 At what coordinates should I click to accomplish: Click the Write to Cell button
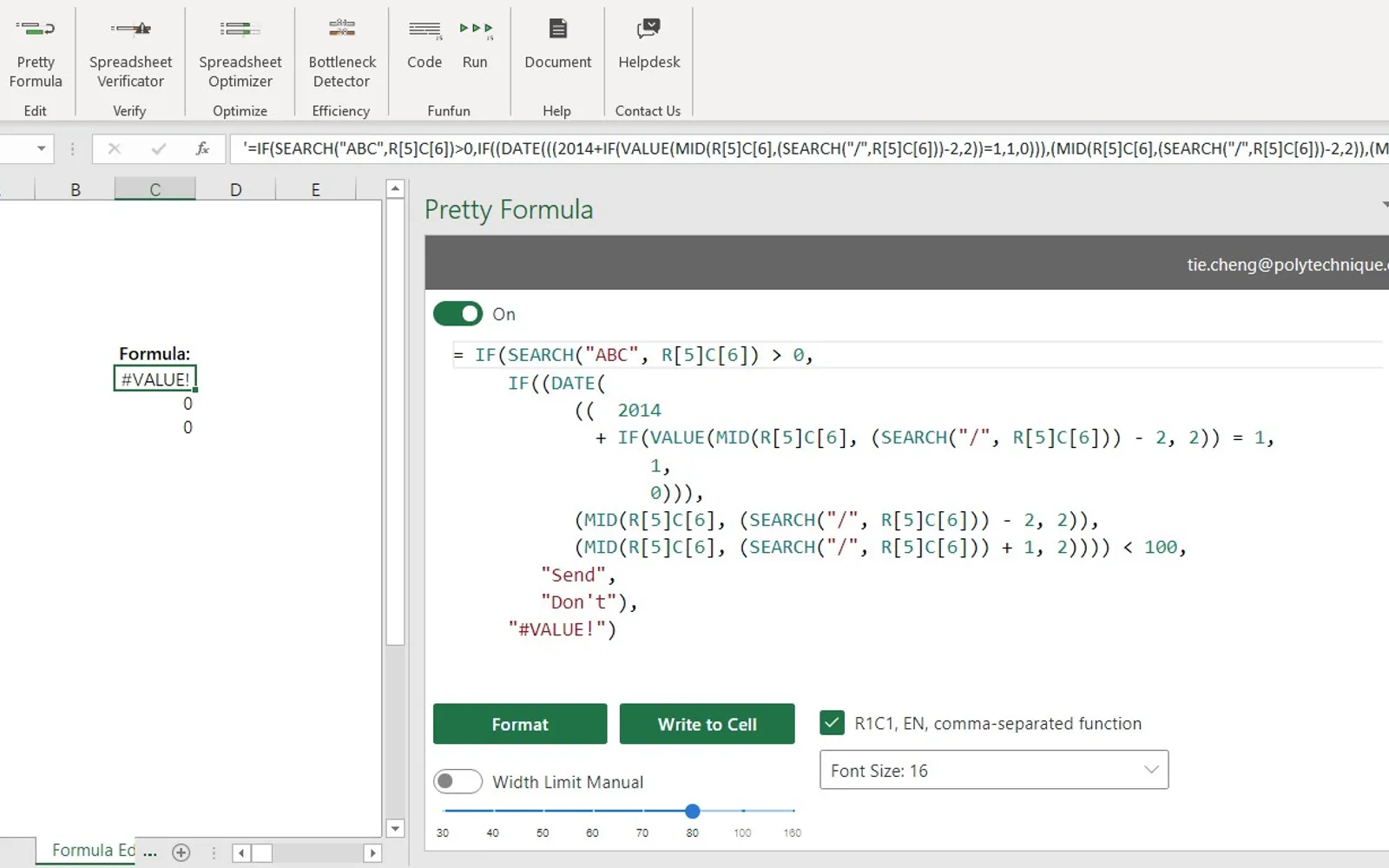click(x=707, y=724)
